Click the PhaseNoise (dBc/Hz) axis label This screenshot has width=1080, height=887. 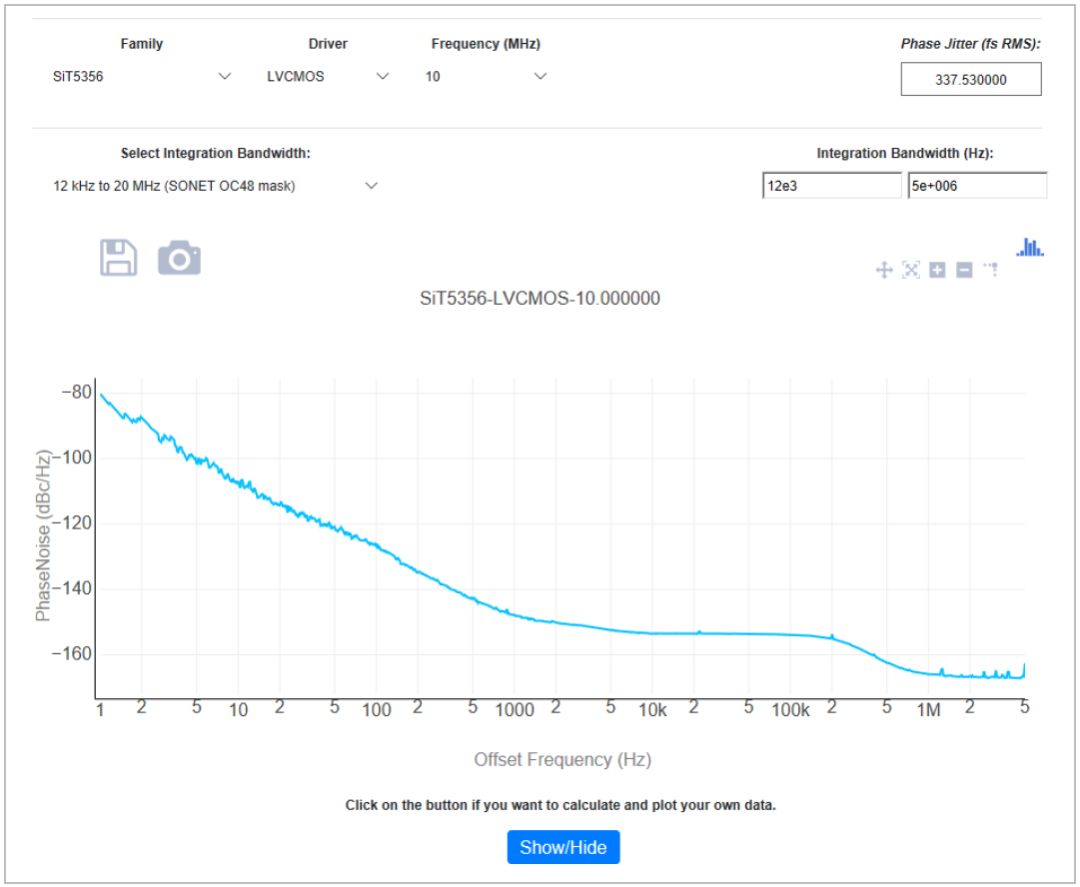click(43, 535)
